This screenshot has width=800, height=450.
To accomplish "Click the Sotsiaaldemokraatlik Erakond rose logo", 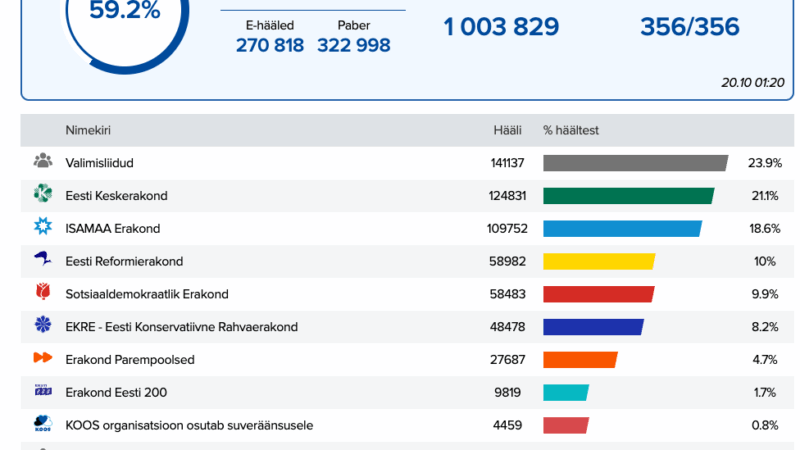I will pos(43,291).
